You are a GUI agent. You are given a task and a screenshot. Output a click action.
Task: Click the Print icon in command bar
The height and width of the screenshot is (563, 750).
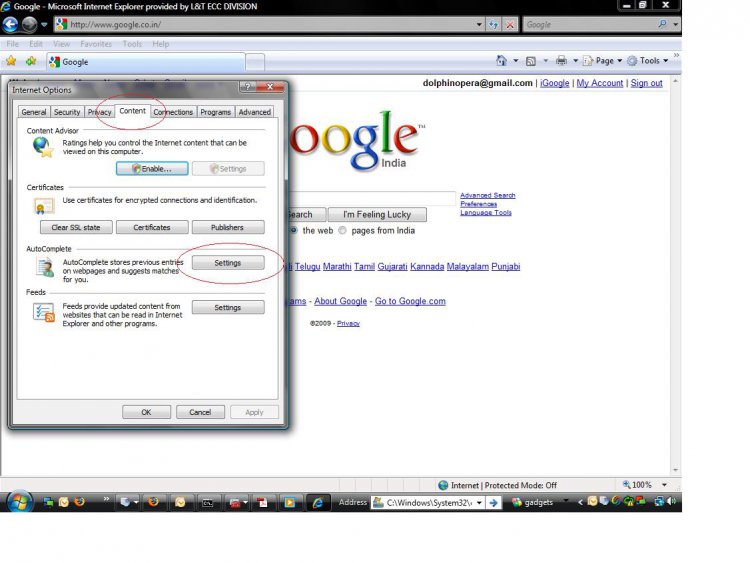[x=561, y=61]
